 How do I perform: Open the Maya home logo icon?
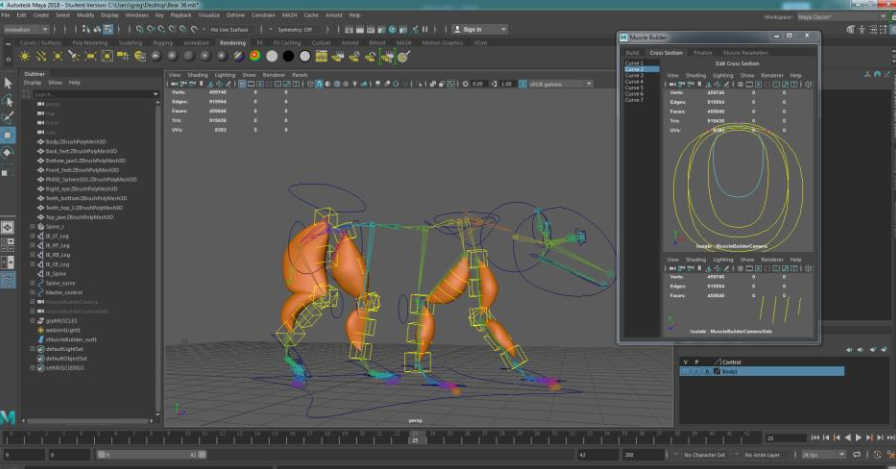pos(8,417)
